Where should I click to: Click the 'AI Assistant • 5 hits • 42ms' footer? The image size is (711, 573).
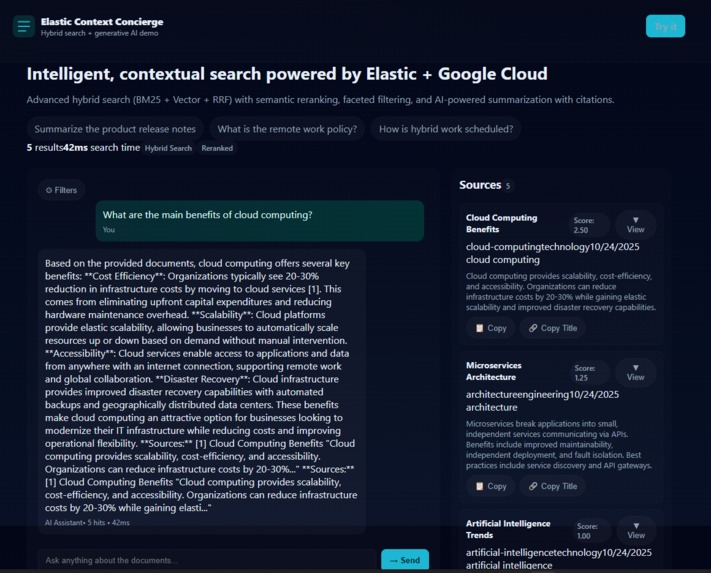click(87, 523)
